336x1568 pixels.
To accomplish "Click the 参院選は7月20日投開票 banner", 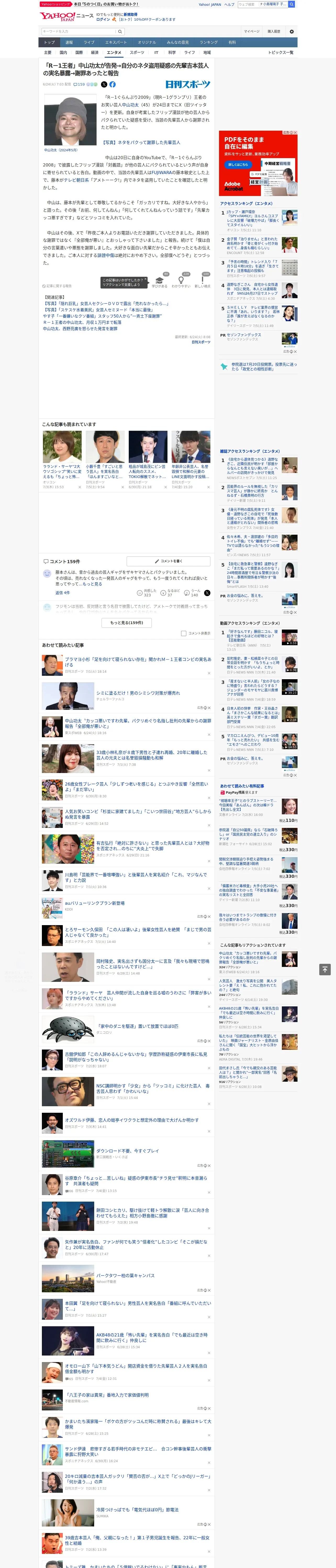I will click(x=259, y=366).
